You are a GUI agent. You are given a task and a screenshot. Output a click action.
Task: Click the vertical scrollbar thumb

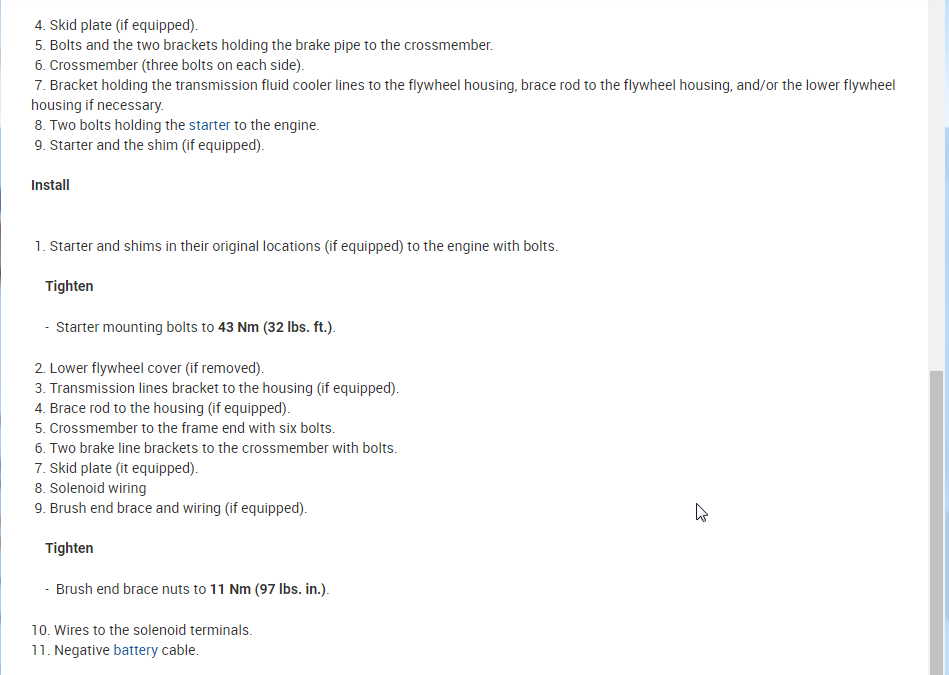coord(937,520)
